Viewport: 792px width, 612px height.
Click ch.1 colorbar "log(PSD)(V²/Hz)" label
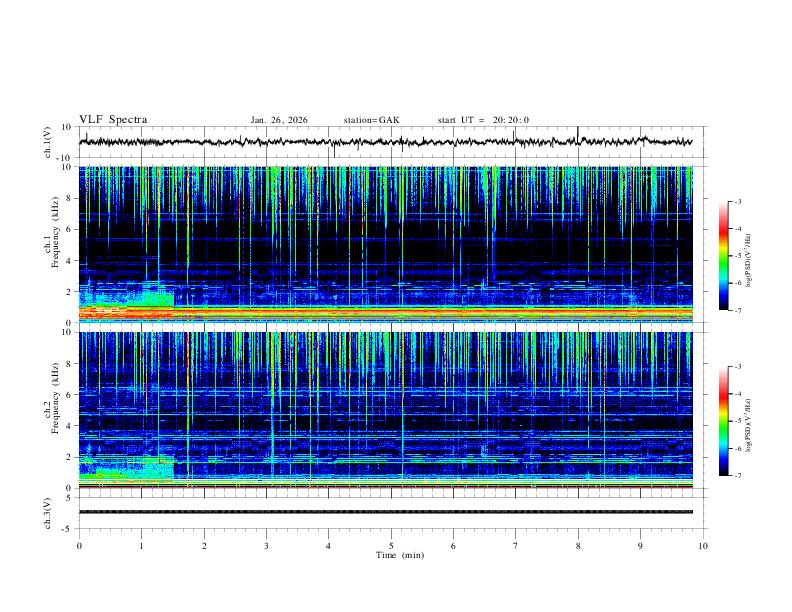(749, 260)
